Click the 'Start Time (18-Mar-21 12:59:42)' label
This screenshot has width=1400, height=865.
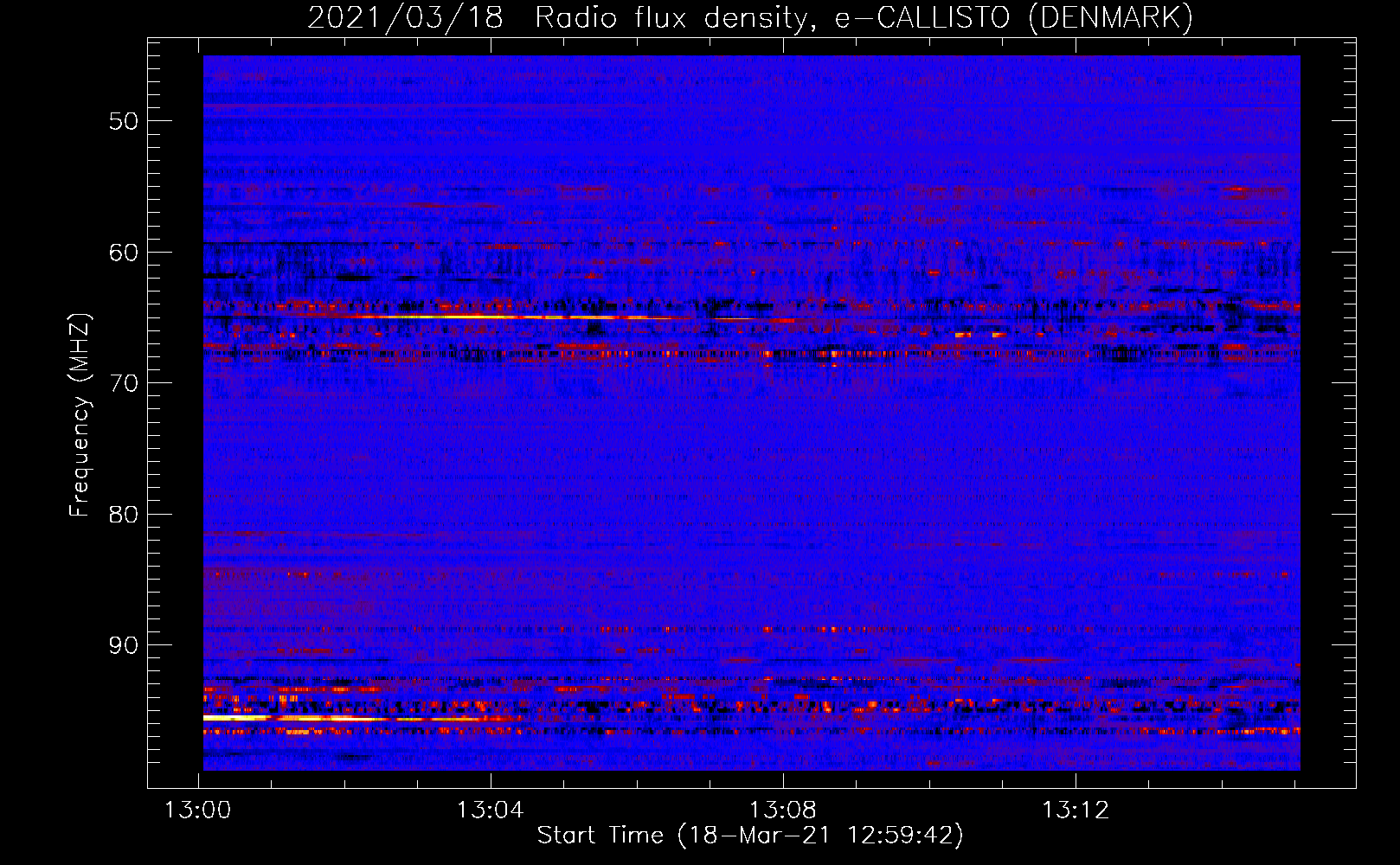click(x=750, y=835)
